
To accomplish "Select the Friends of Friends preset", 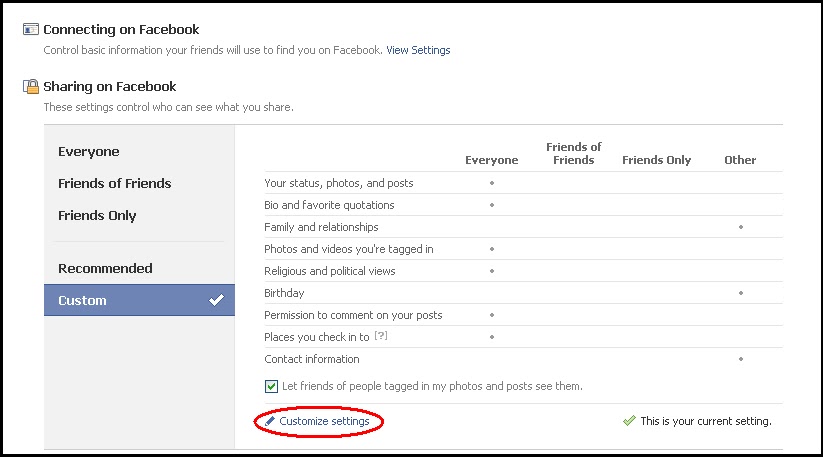I will 115,184.
